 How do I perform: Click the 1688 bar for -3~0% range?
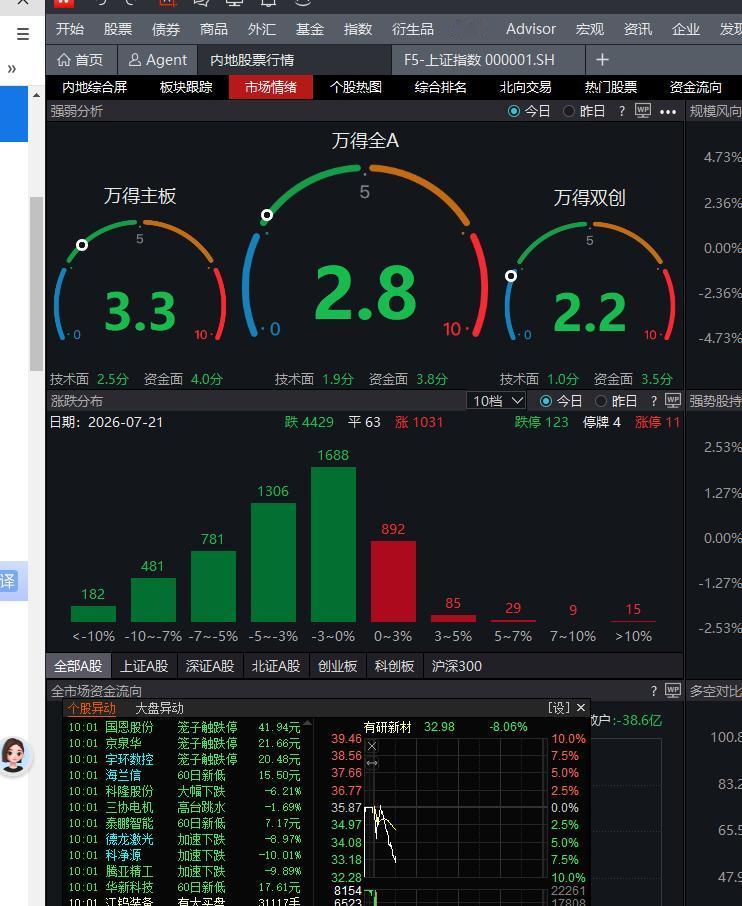333,544
